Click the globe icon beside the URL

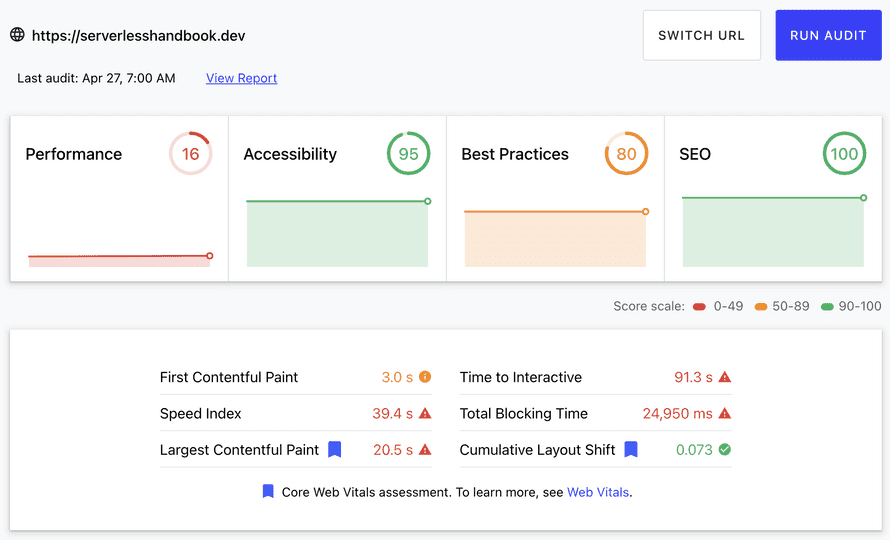[x=17, y=35]
